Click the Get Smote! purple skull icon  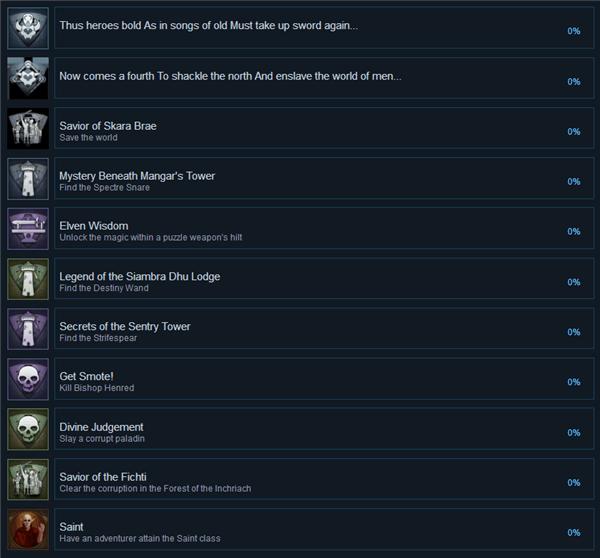click(28, 379)
